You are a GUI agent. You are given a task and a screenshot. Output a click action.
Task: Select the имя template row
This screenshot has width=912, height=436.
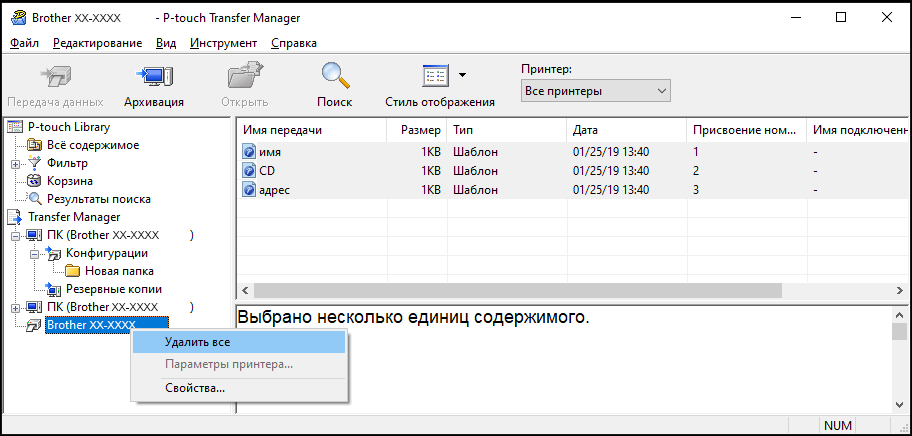click(574, 152)
